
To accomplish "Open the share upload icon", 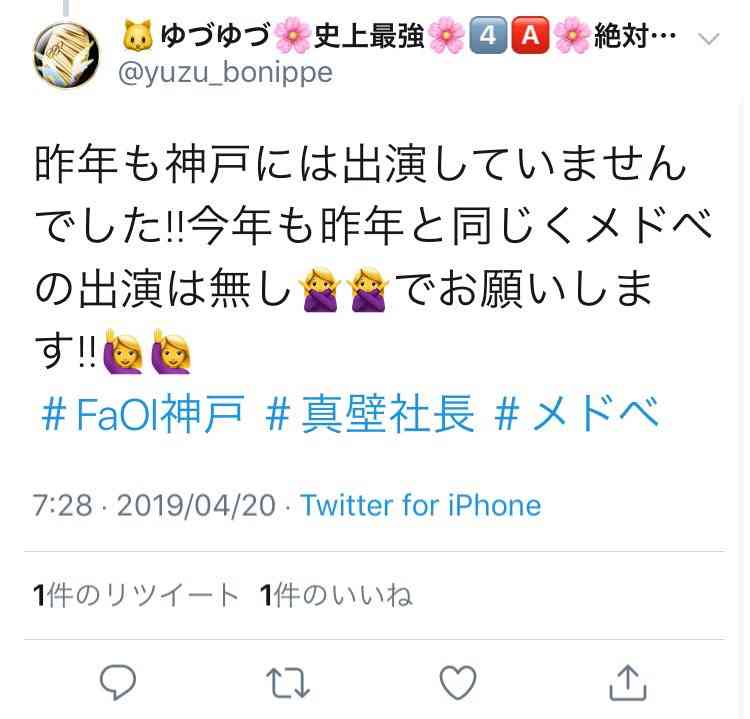I will (628, 683).
